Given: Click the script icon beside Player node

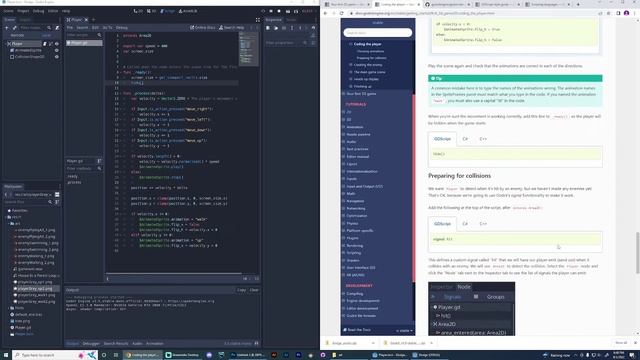Looking at the screenshot, I should [45, 44].
